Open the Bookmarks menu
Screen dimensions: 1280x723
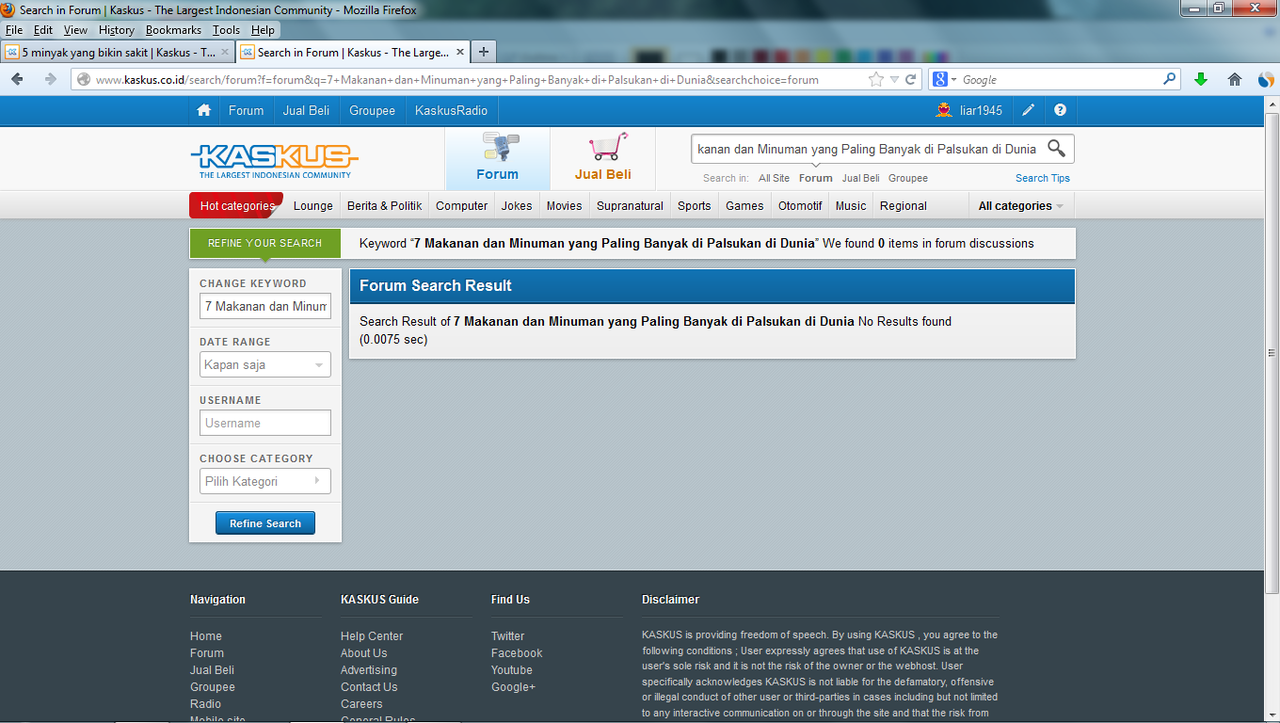pyautogui.click(x=174, y=30)
